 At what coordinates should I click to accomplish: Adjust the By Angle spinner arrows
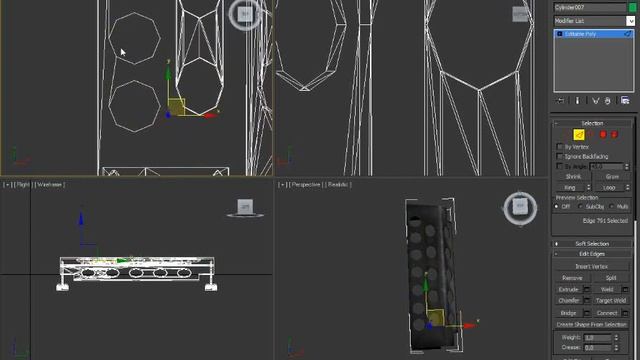coord(627,167)
